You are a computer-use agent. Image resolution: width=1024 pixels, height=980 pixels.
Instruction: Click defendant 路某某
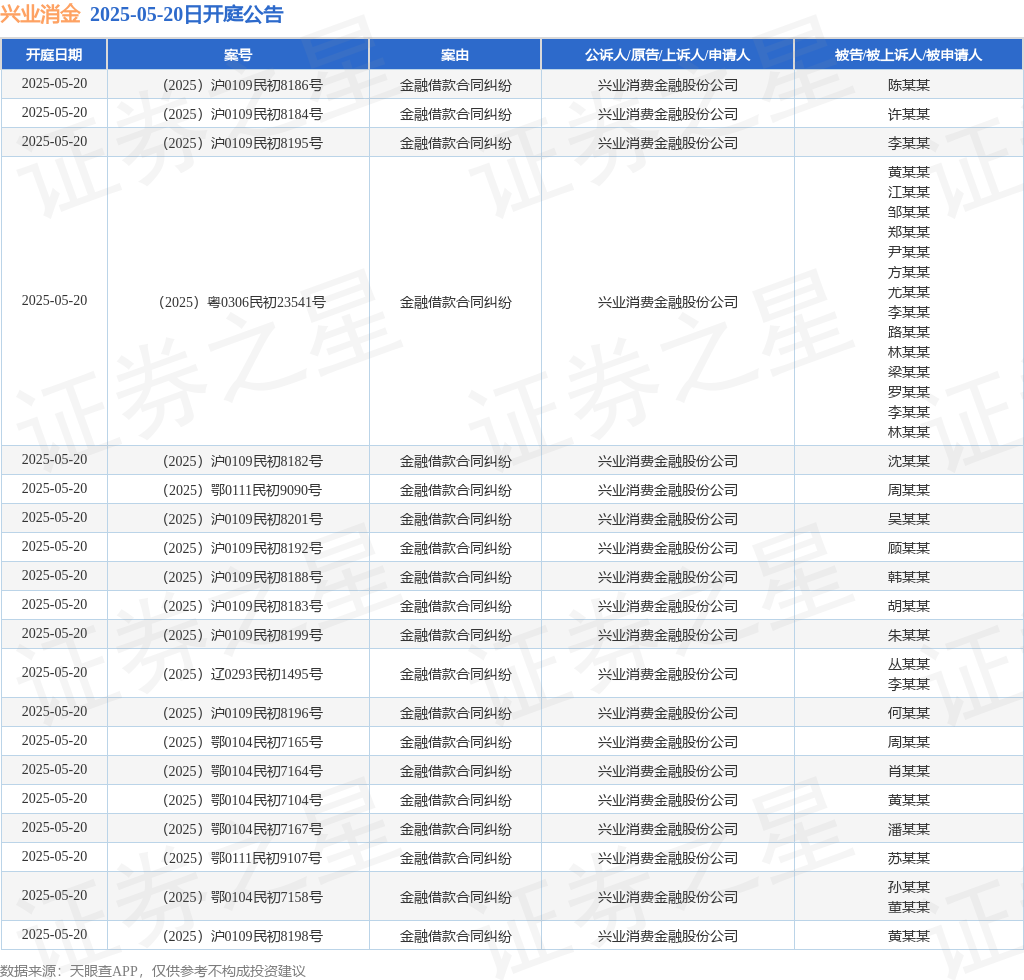coord(908,332)
